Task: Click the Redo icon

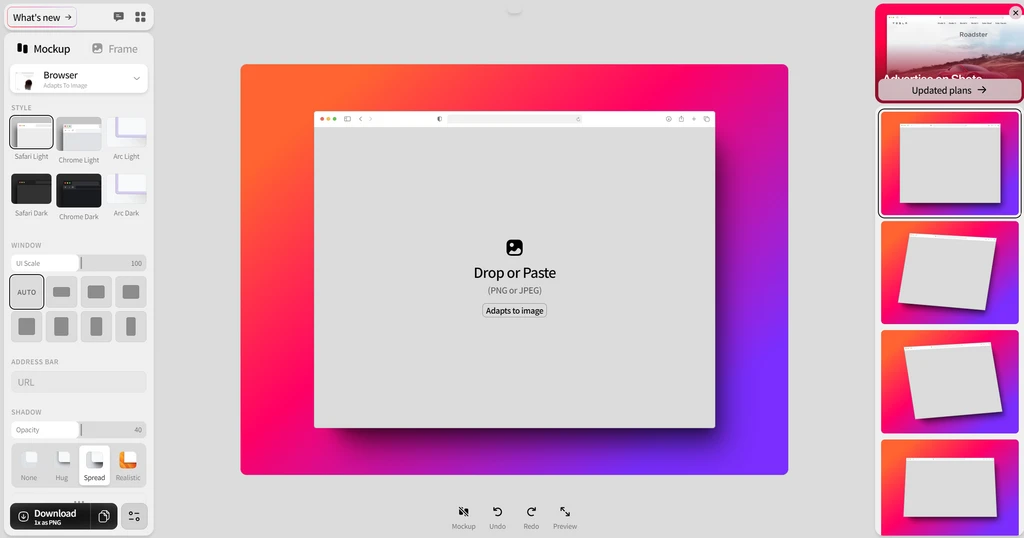Action: pyautogui.click(x=531, y=512)
